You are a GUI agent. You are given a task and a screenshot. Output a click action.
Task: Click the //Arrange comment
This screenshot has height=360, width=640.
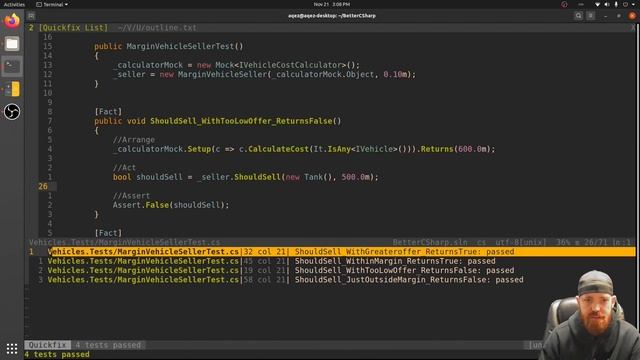click(134, 140)
